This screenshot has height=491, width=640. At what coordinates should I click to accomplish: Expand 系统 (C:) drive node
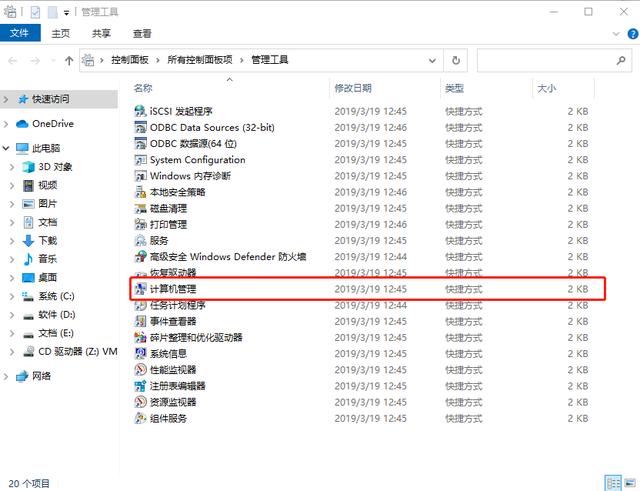point(12,296)
